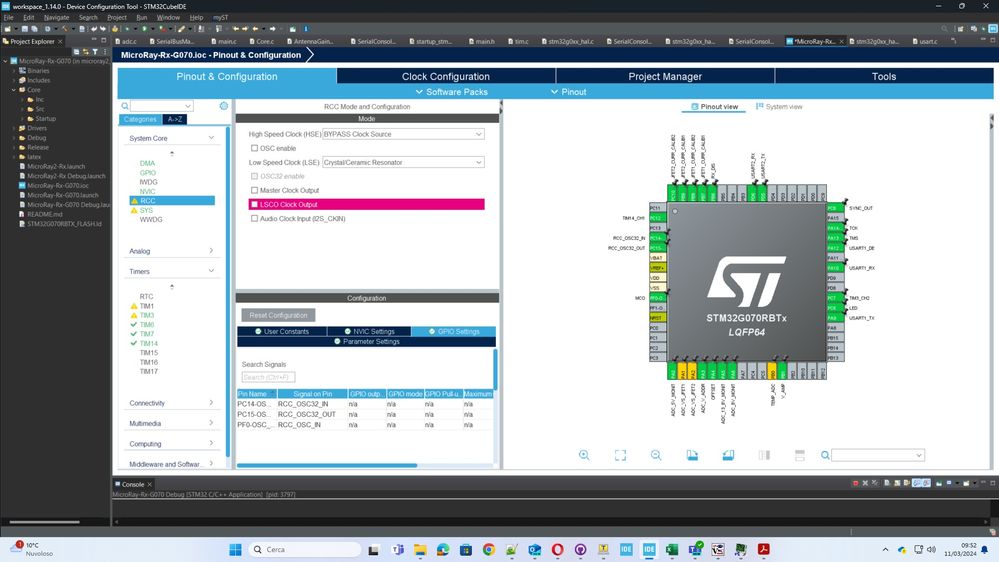Select TIM1 in the Timers list
Screen dimensions: 999x562
pyautogui.click(x=147, y=306)
